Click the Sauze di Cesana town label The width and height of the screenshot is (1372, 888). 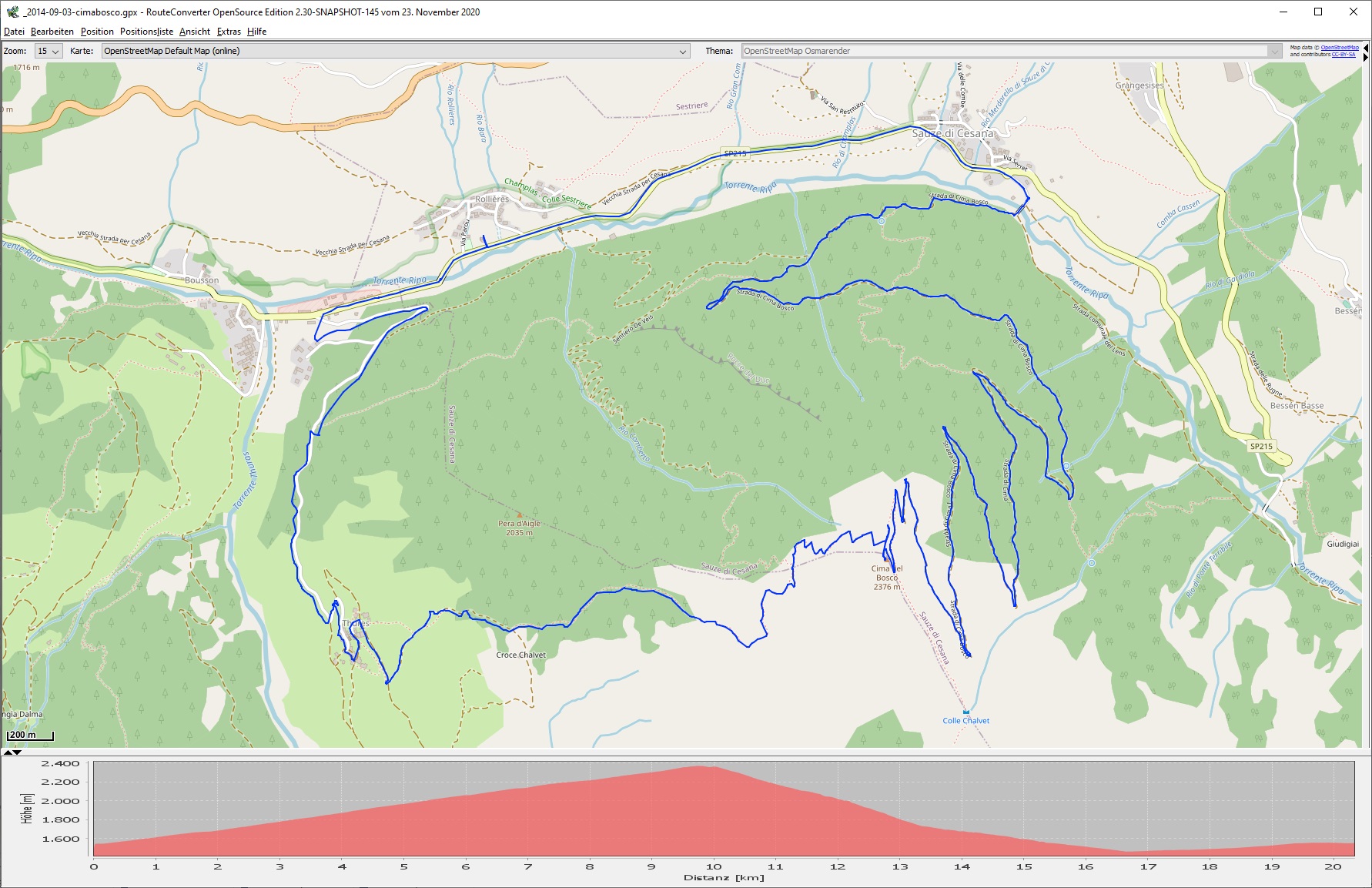(x=952, y=133)
